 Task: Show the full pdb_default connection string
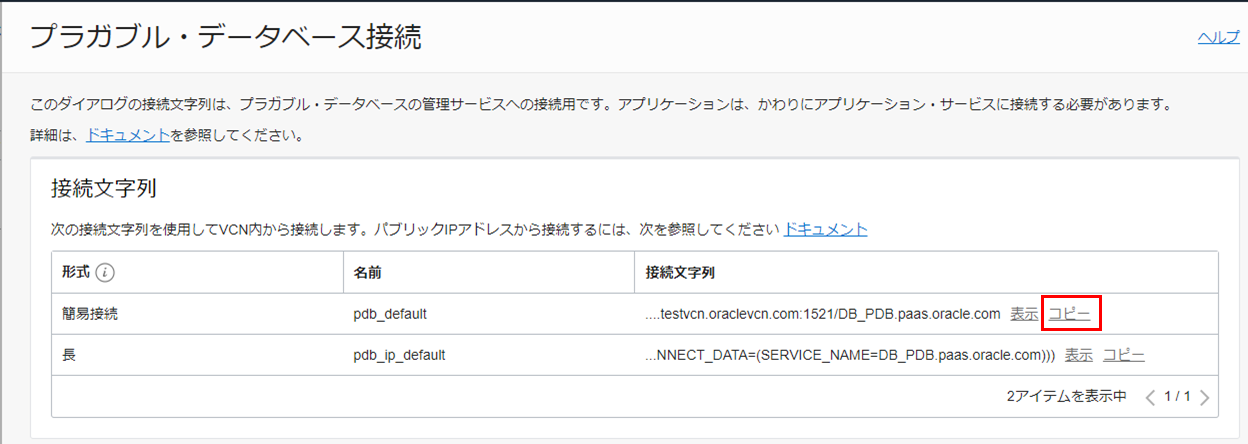1024,314
